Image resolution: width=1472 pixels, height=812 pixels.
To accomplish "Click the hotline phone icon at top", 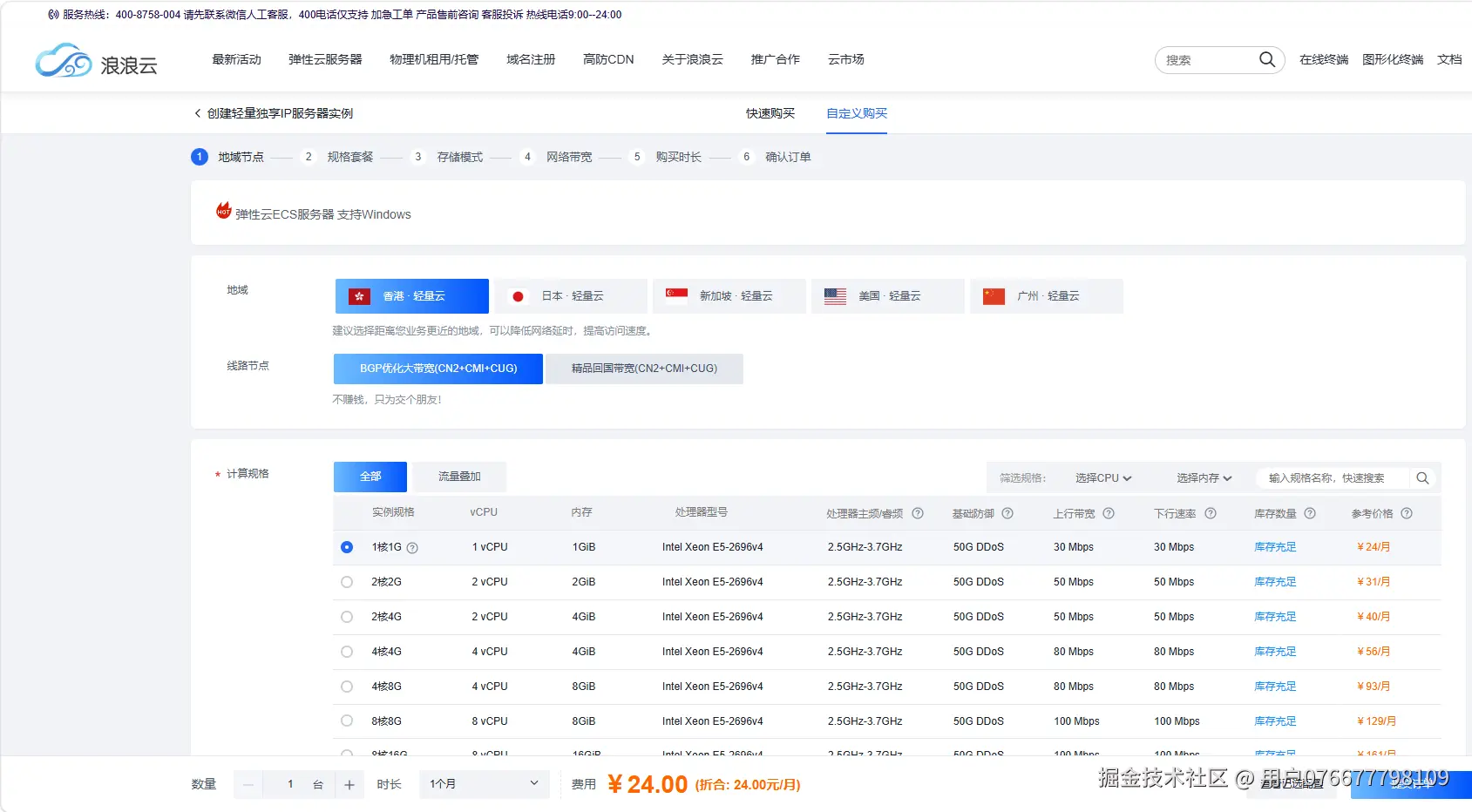I will (54, 15).
